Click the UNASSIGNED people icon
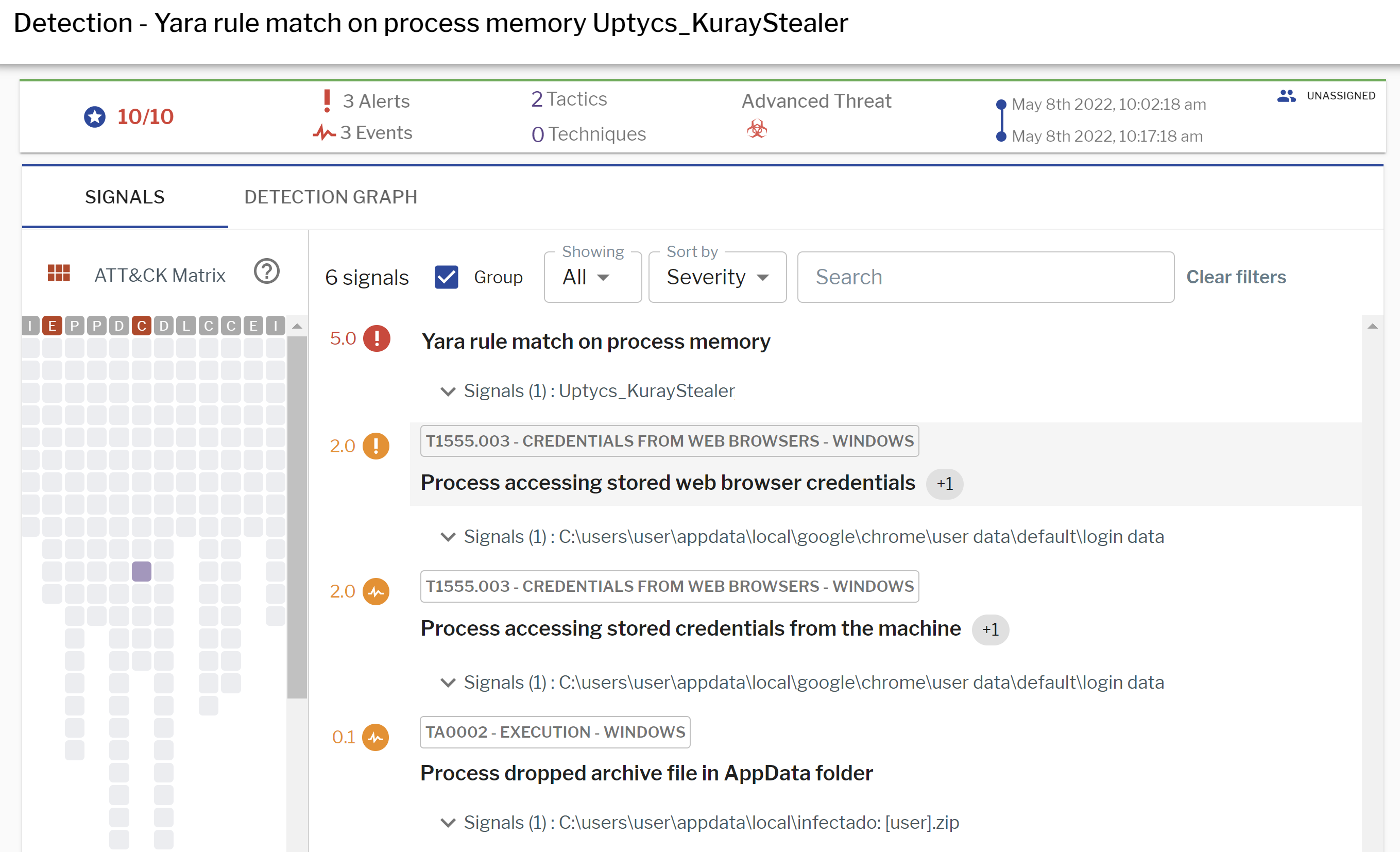Screen dimensions: 1400x852 pyautogui.click(x=1286, y=95)
